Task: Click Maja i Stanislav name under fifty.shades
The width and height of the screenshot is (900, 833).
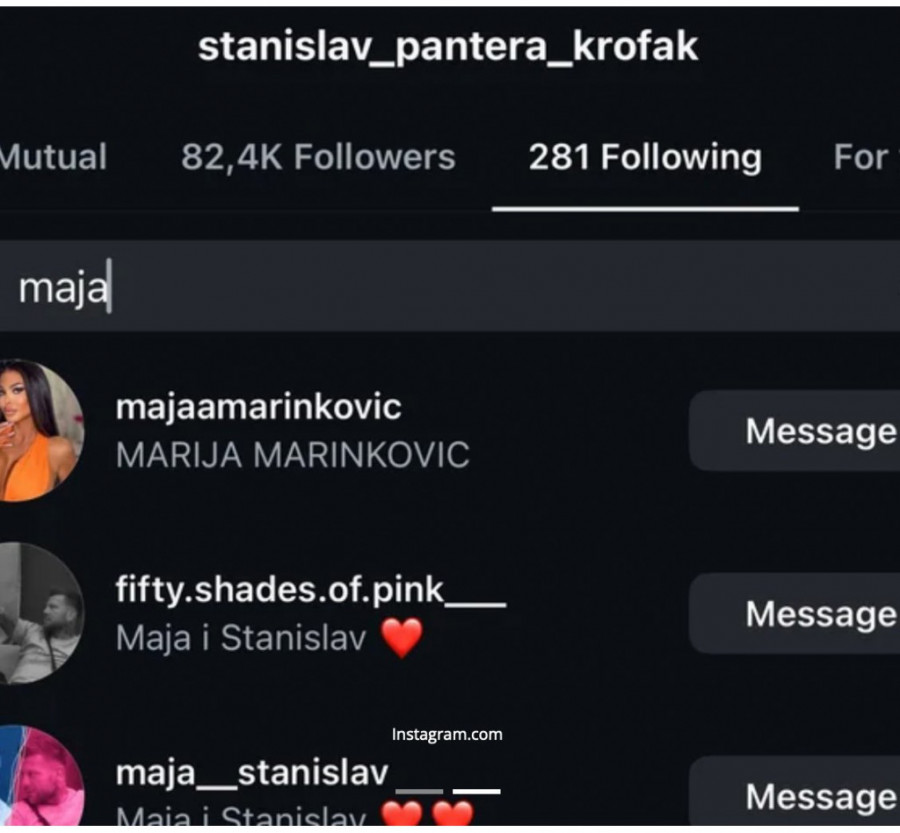Action: pyautogui.click(x=241, y=638)
